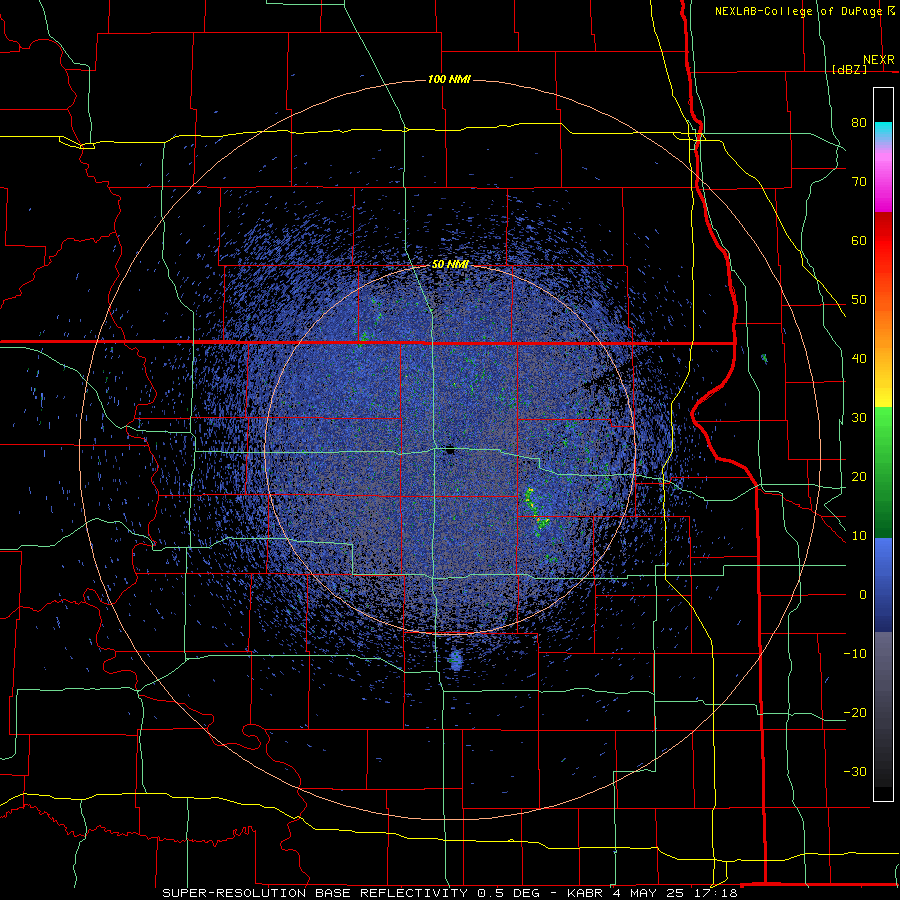Click the [dBZ] units label
The image size is (900, 900).
pos(849,70)
